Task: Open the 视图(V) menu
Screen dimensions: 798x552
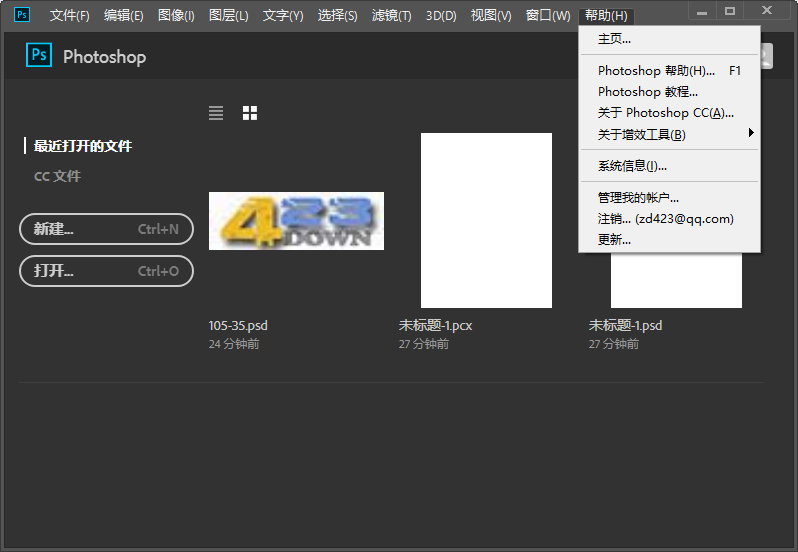Action: (x=491, y=16)
